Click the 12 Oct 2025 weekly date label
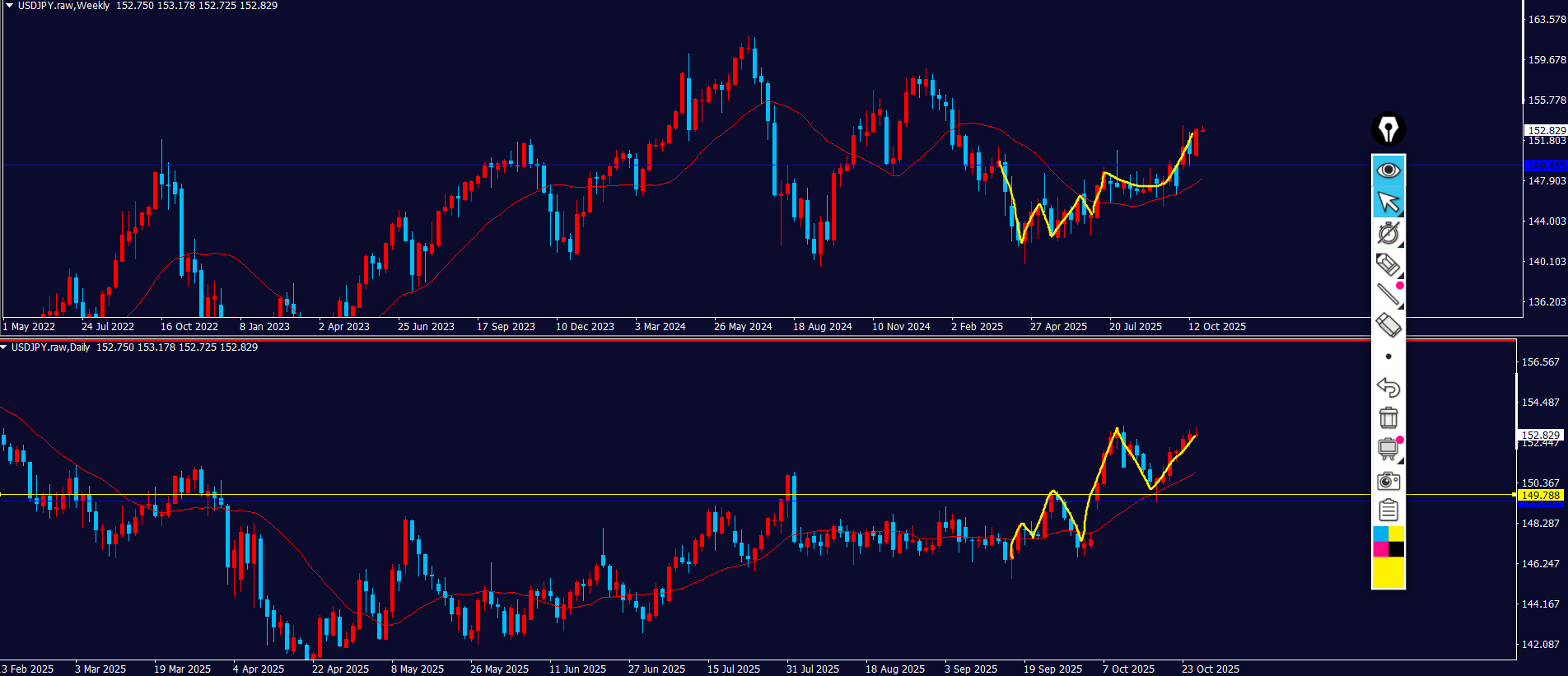Screen dimensions: 1568x676 coord(1216,327)
